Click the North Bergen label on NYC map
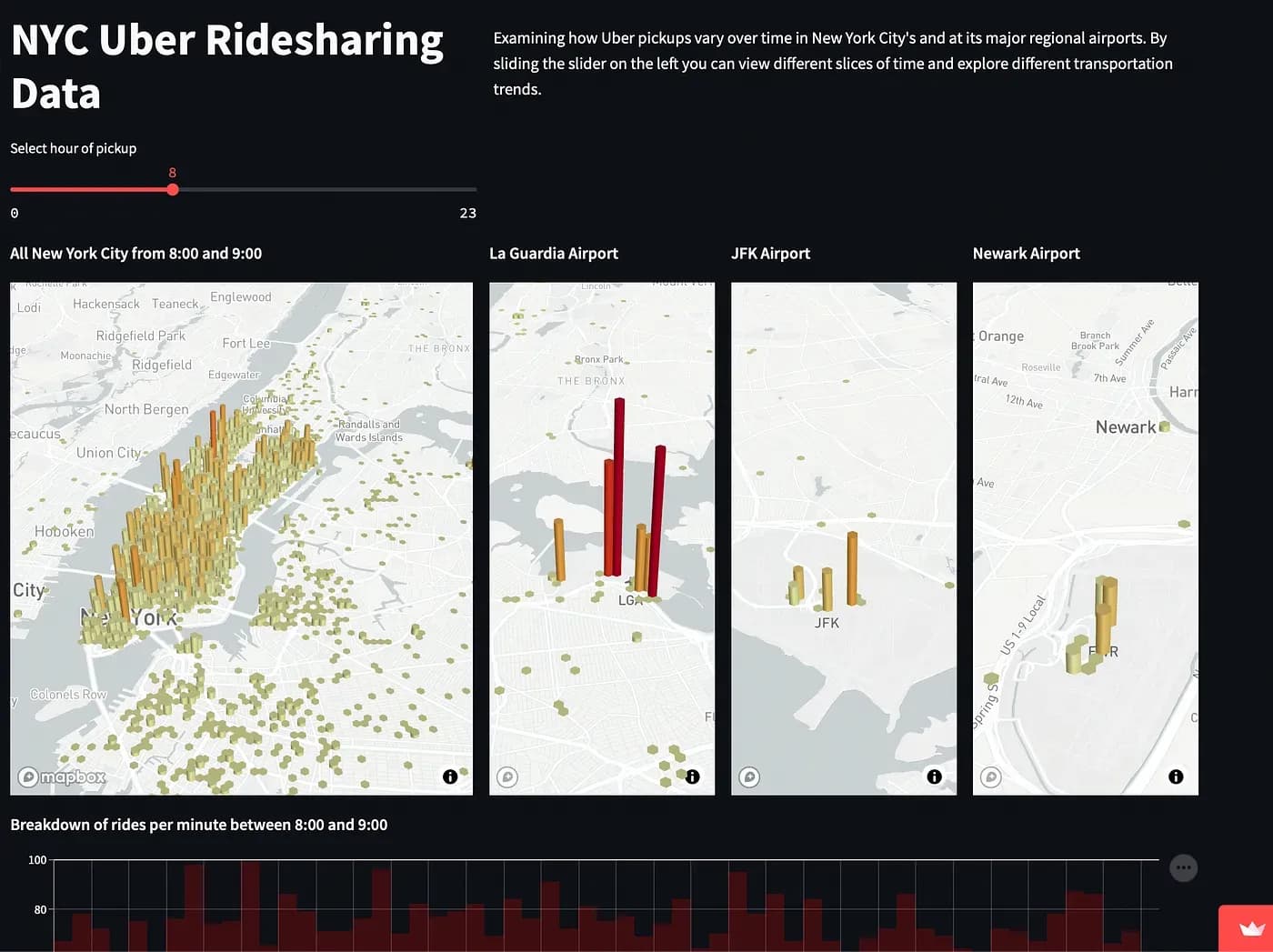The width and height of the screenshot is (1273, 952). [x=146, y=409]
